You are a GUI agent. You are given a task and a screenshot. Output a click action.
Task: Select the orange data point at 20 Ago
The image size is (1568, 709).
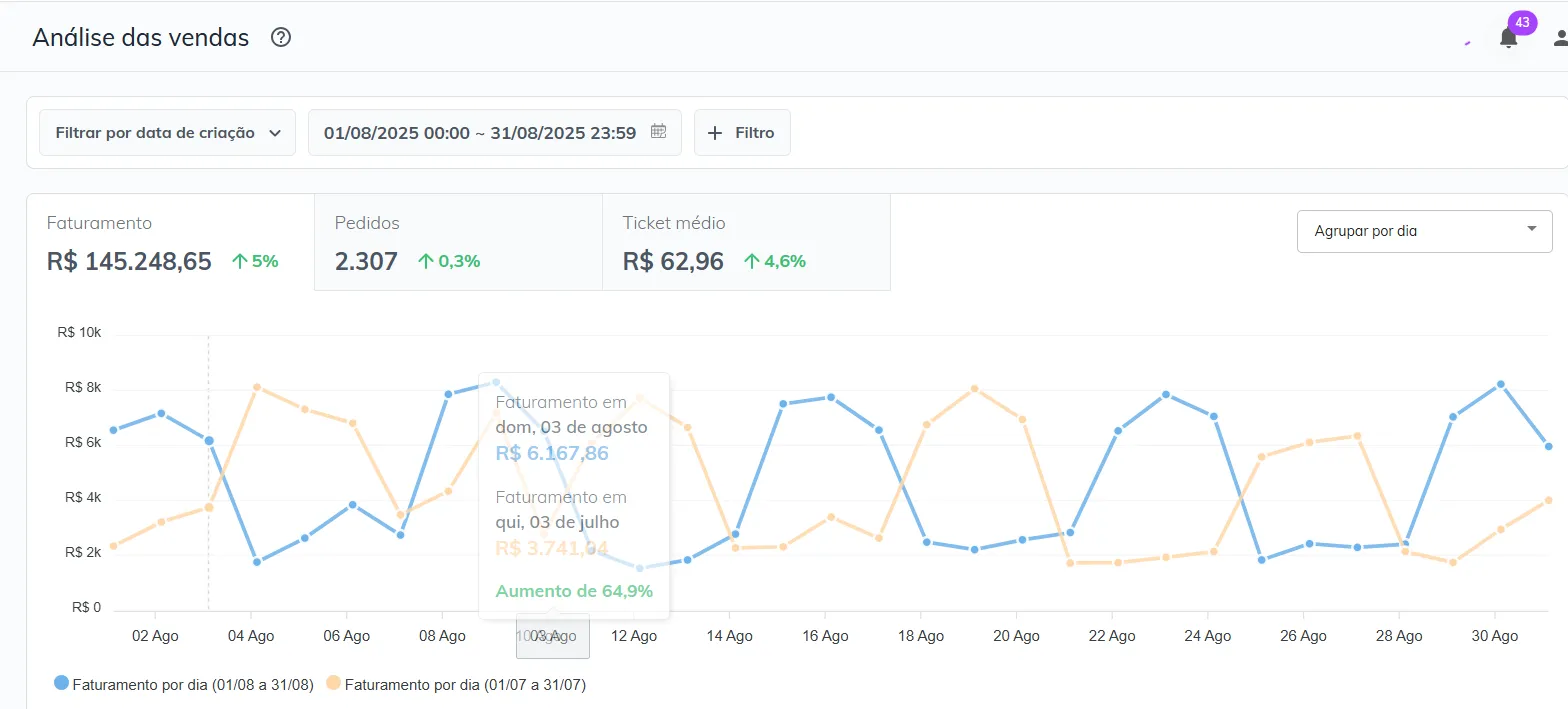[x=1022, y=419]
